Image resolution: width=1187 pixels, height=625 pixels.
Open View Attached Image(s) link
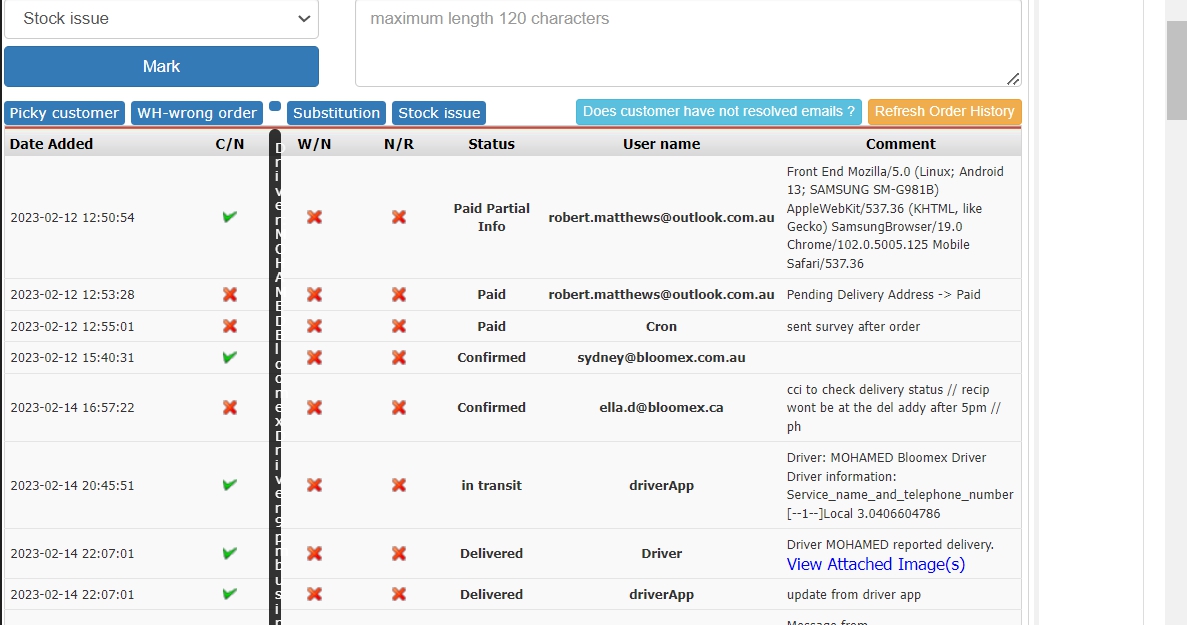(x=876, y=564)
